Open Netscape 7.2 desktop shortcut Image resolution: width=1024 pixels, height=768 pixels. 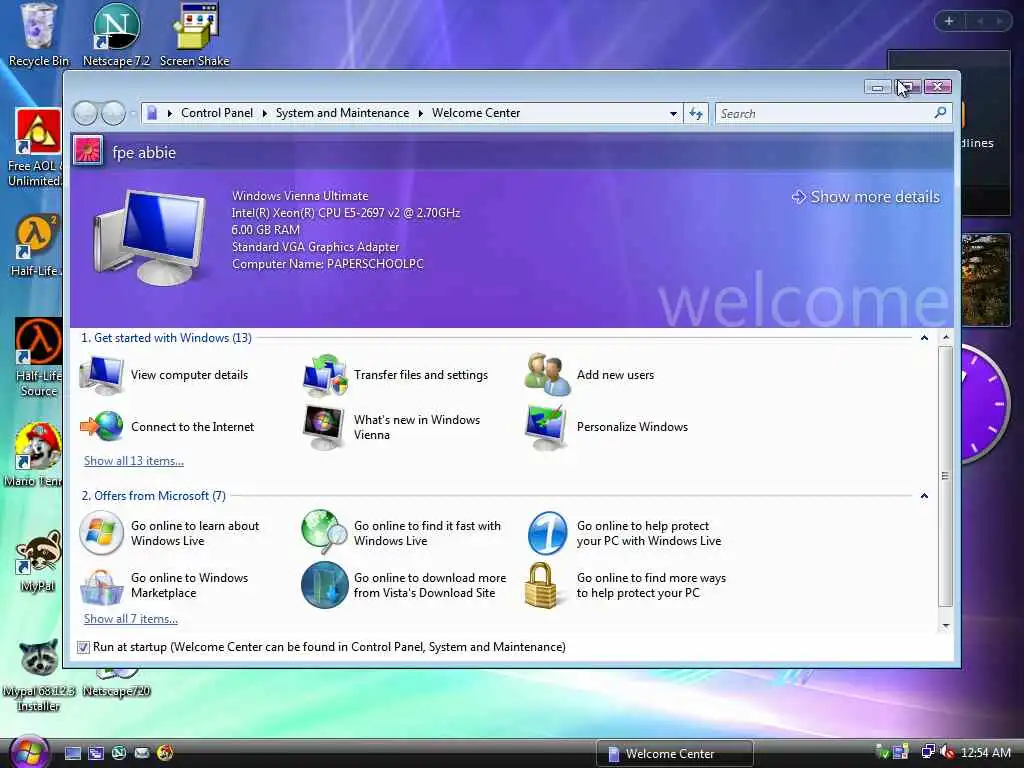[x=116, y=34]
